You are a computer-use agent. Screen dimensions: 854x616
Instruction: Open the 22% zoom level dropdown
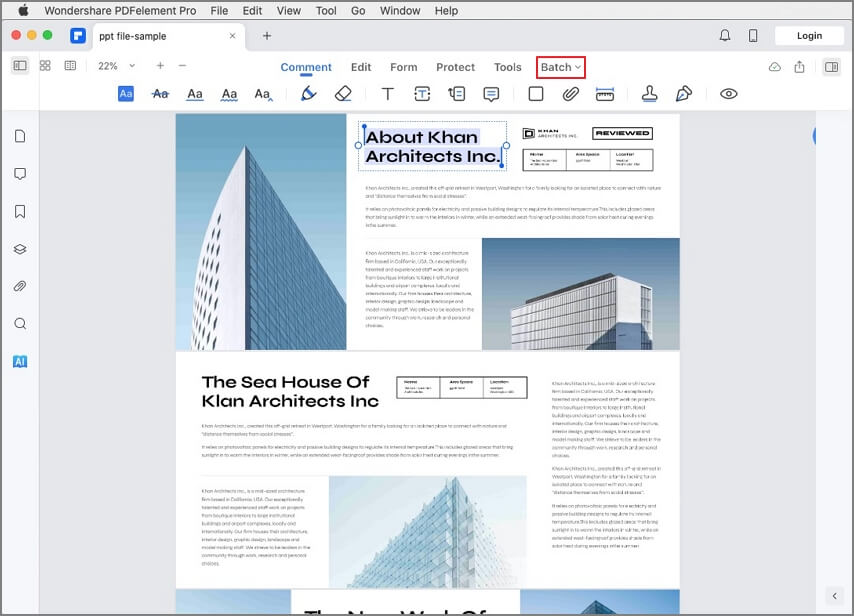click(x=117, y=66)
